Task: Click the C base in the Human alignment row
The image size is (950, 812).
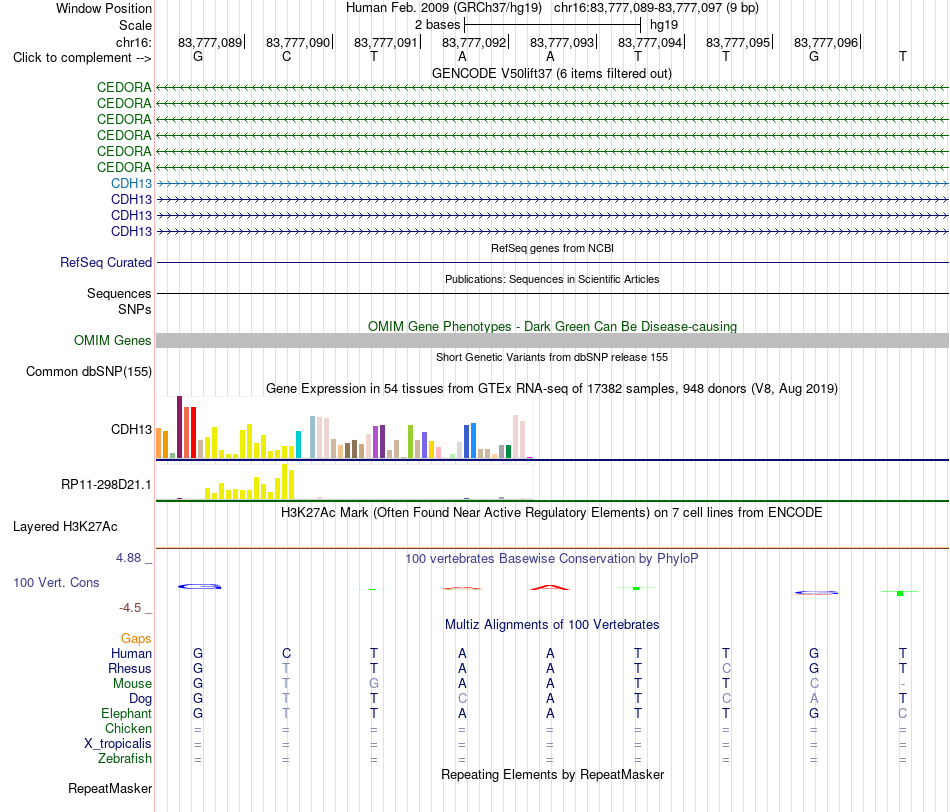Action: coord(287,653)
